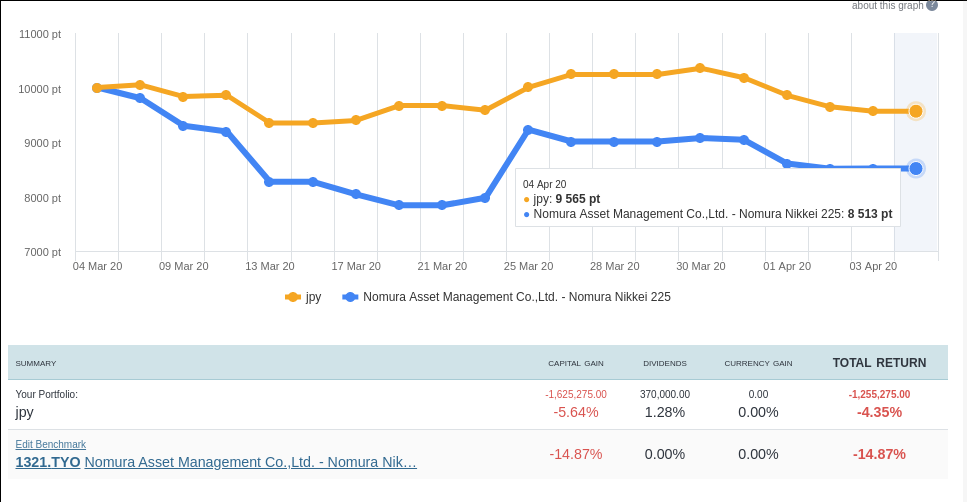
Task: Open Nomura Asset Management benchmark name link
Action: (250, 462)
